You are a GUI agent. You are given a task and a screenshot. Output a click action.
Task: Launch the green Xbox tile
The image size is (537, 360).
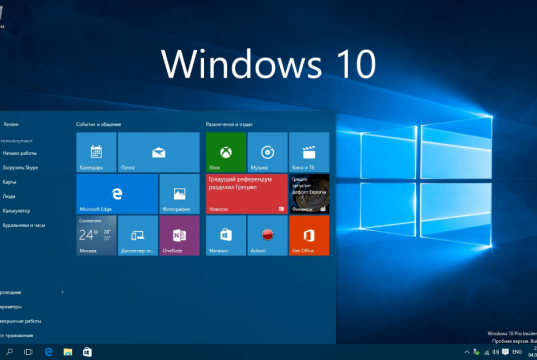click(x=226, y=152)
